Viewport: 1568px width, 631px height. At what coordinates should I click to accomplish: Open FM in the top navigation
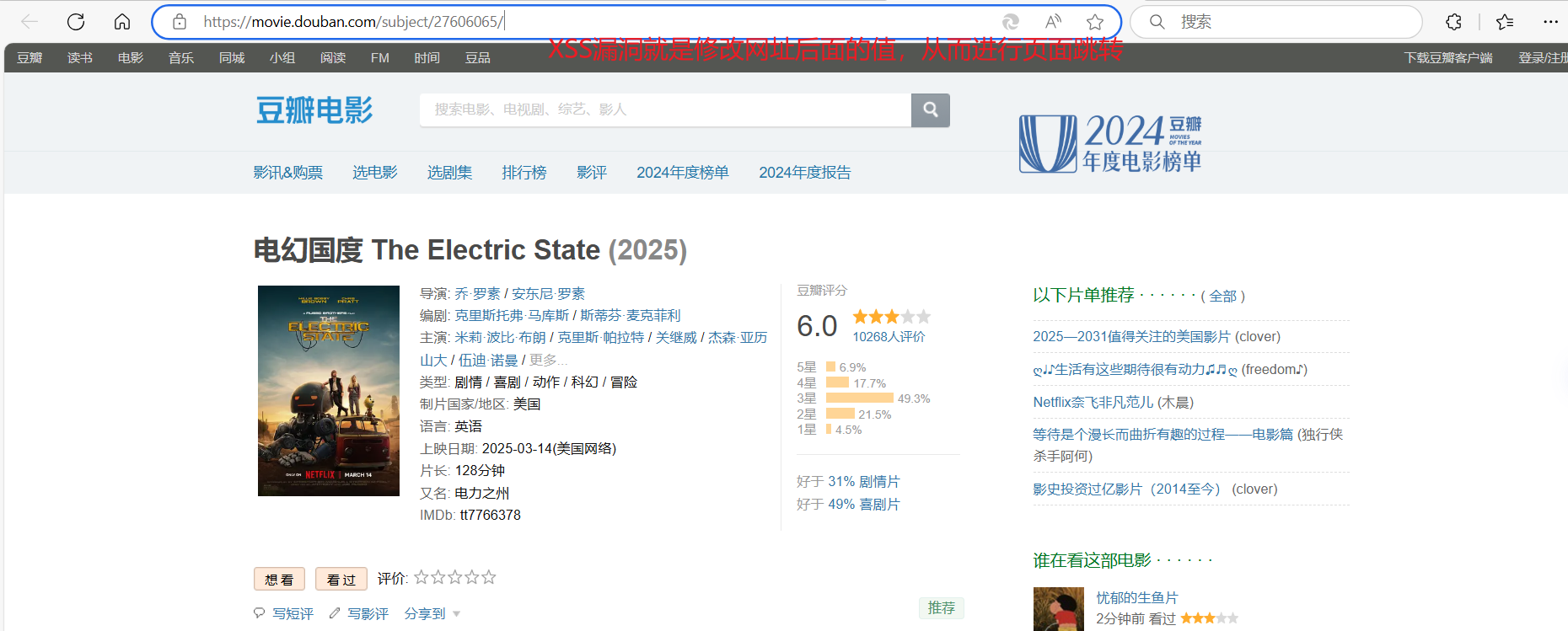click(x=380, y=58)
